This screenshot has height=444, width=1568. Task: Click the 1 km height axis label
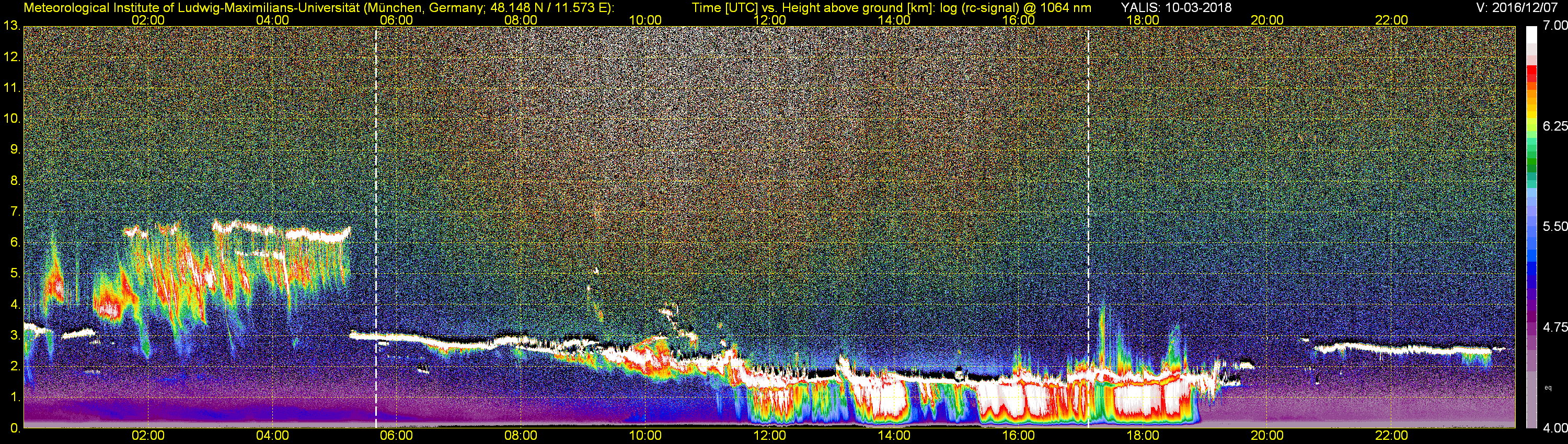coord(15,398)
